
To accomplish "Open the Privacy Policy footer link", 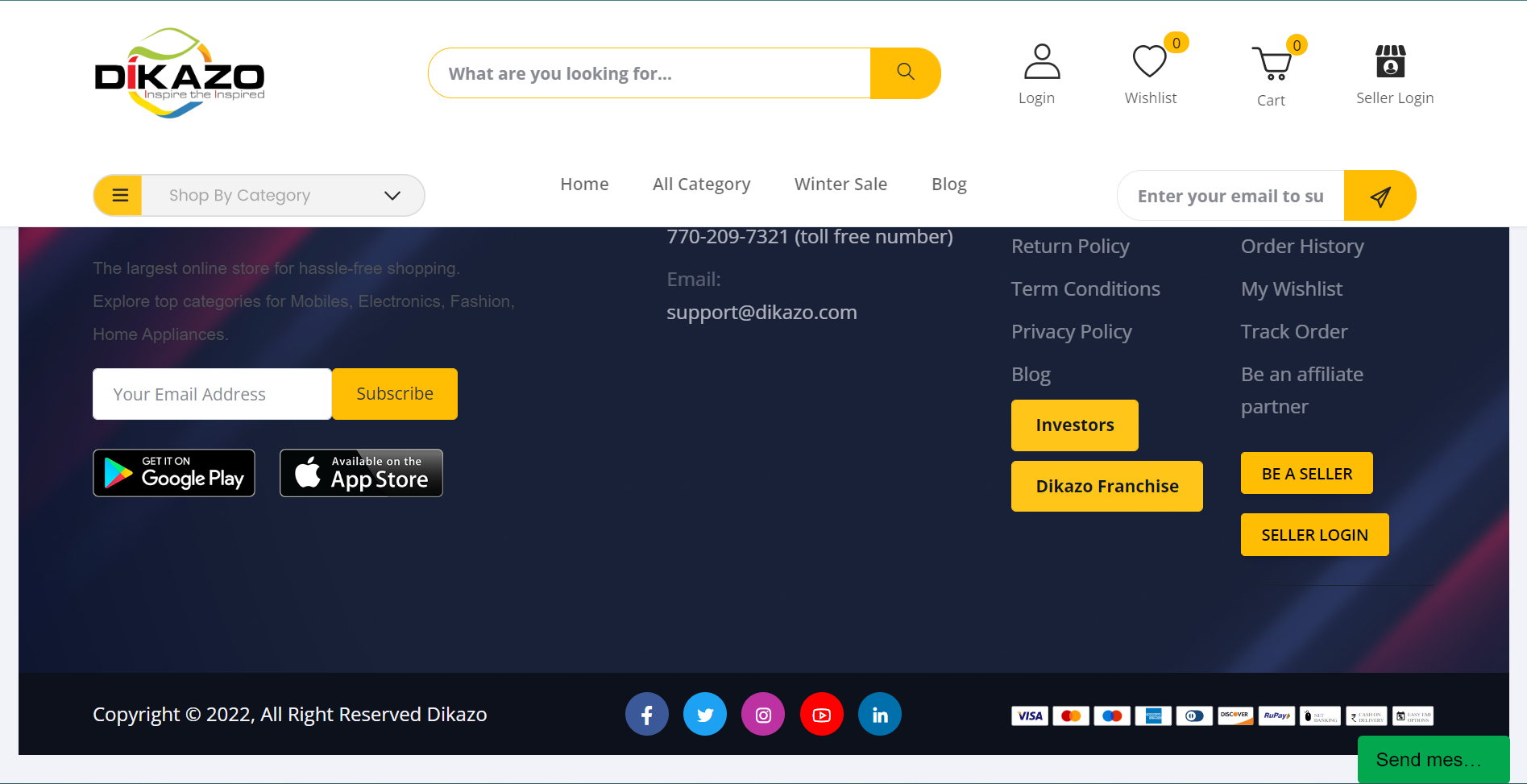I will point(1071,332).
